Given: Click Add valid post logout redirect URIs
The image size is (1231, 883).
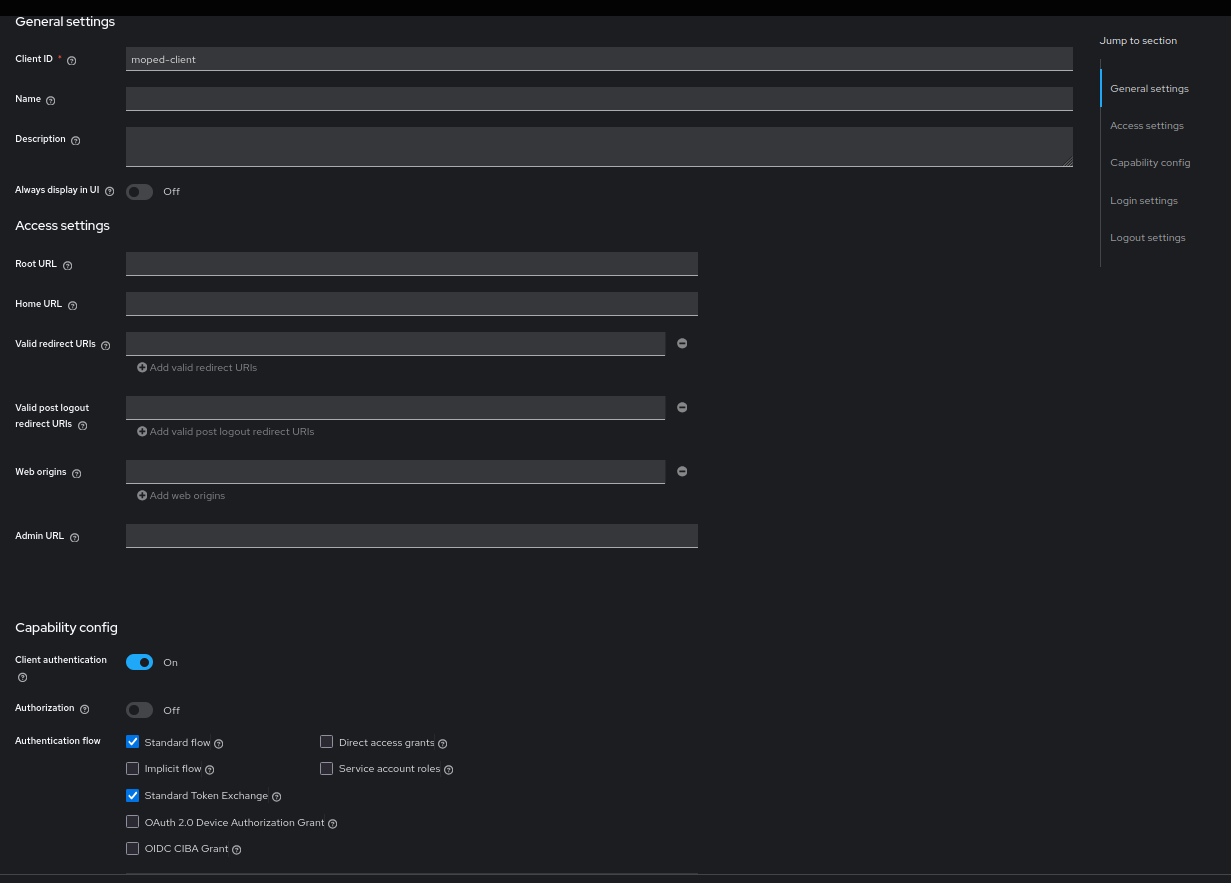Looking at the screenshot, I should tap(225, 431).
